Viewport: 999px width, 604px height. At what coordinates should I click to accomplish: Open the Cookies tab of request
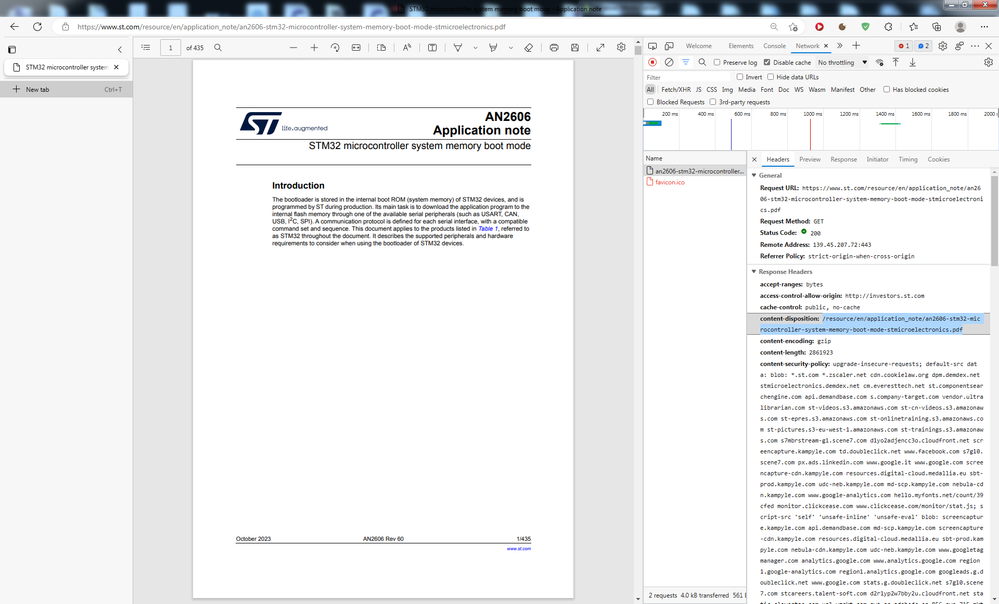938,159
